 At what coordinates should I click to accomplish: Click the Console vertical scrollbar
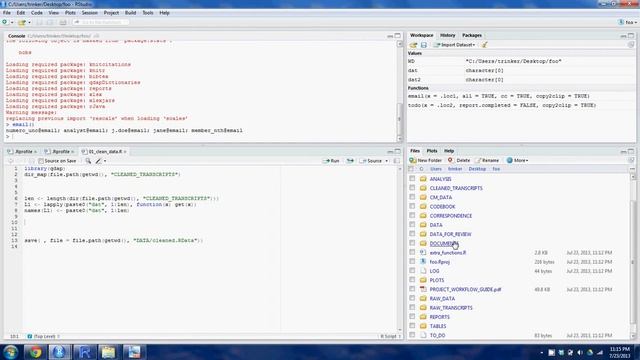click(399, 91)
